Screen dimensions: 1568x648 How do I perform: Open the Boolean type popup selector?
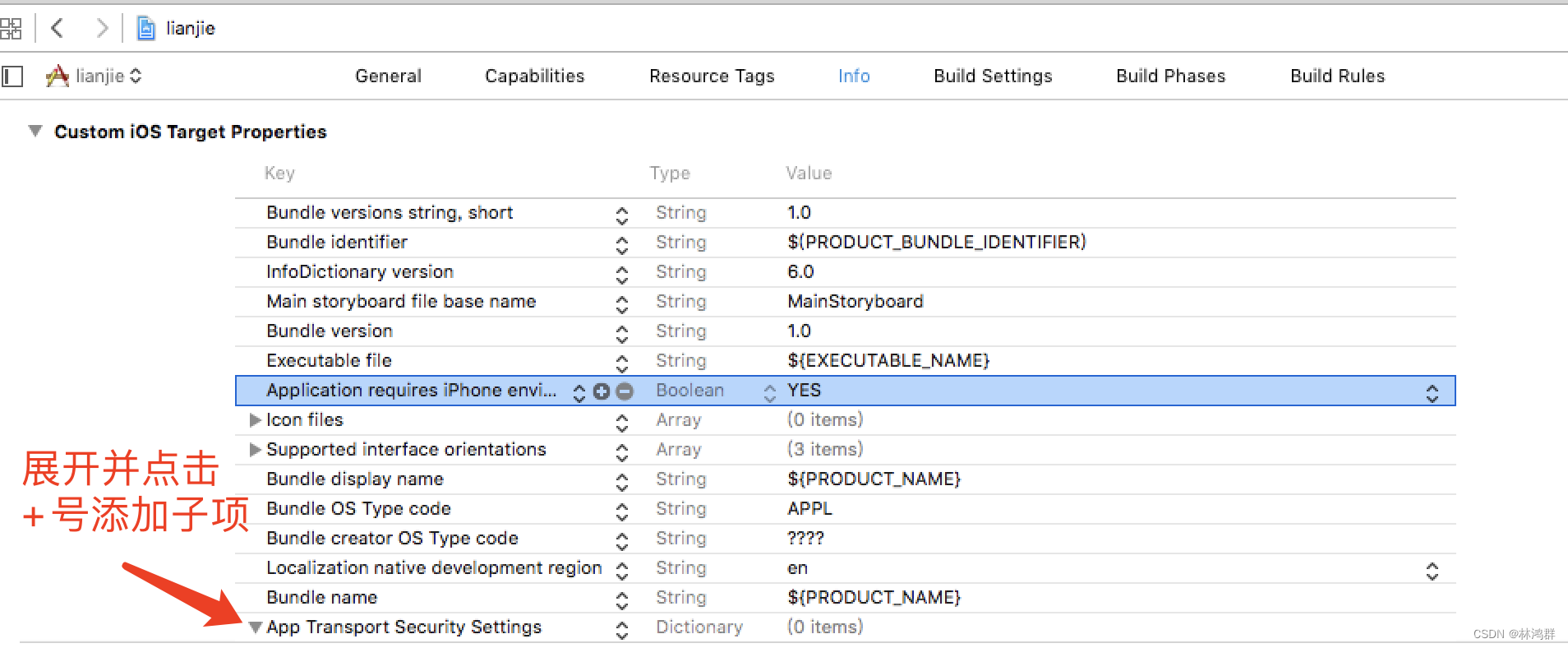point(769,393)
